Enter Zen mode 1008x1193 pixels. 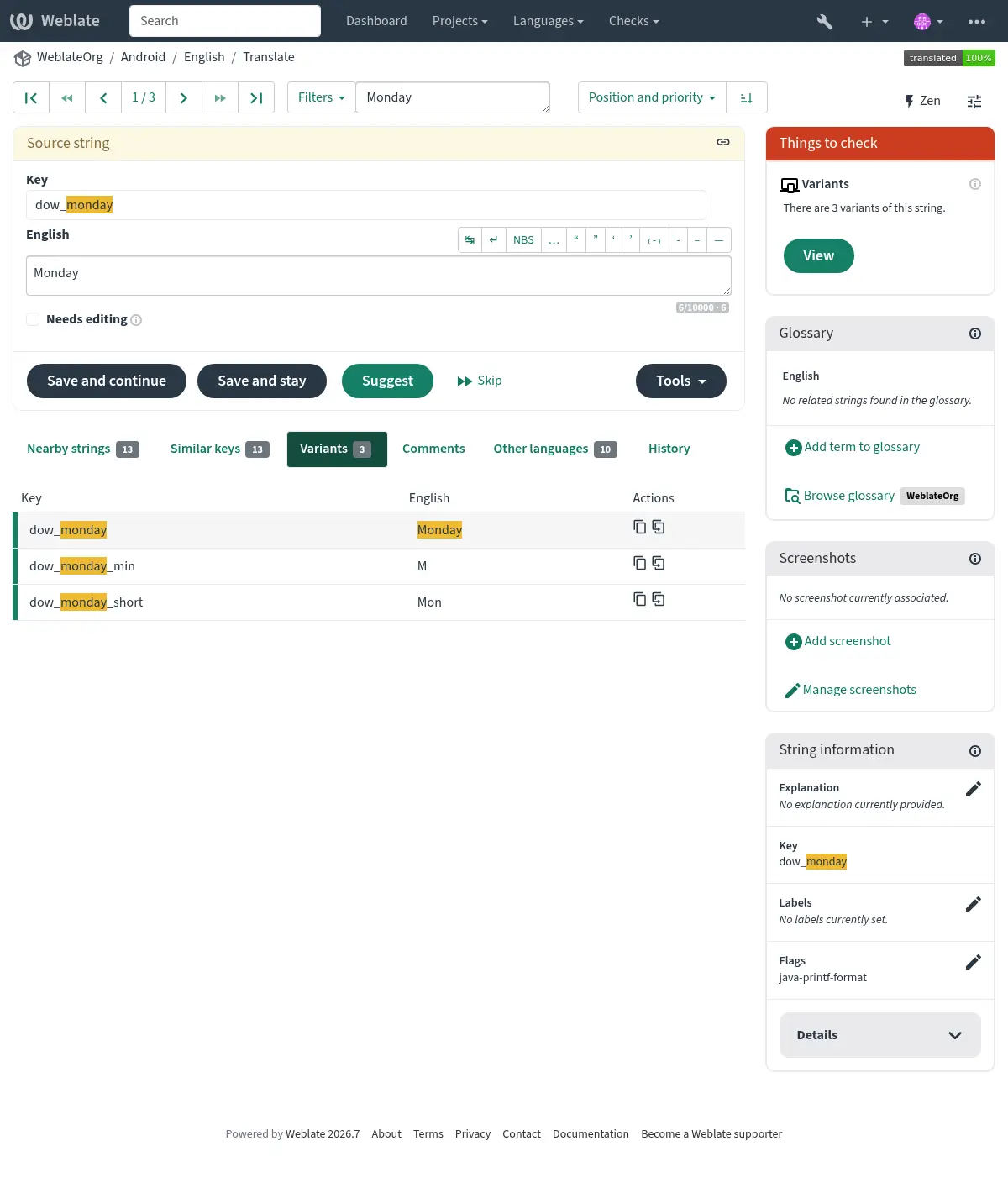click(922, 101)
